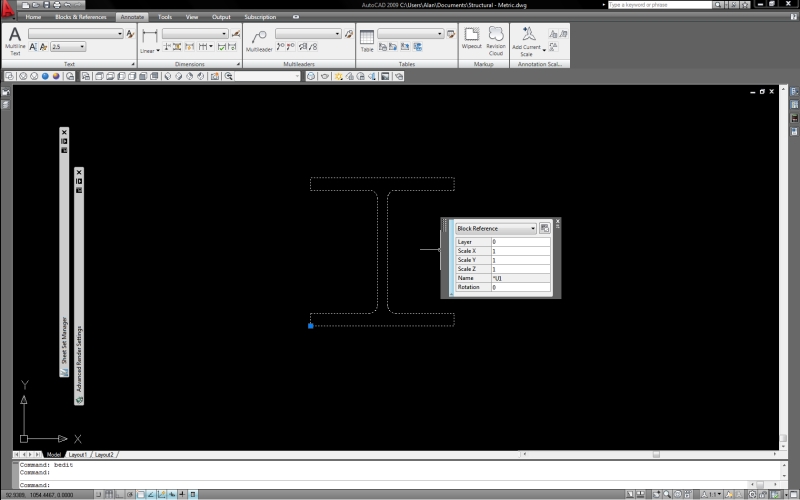Click the Linear dimension tool
The image size is (800, 500).
pyautogui.click(x=148, y=41)
